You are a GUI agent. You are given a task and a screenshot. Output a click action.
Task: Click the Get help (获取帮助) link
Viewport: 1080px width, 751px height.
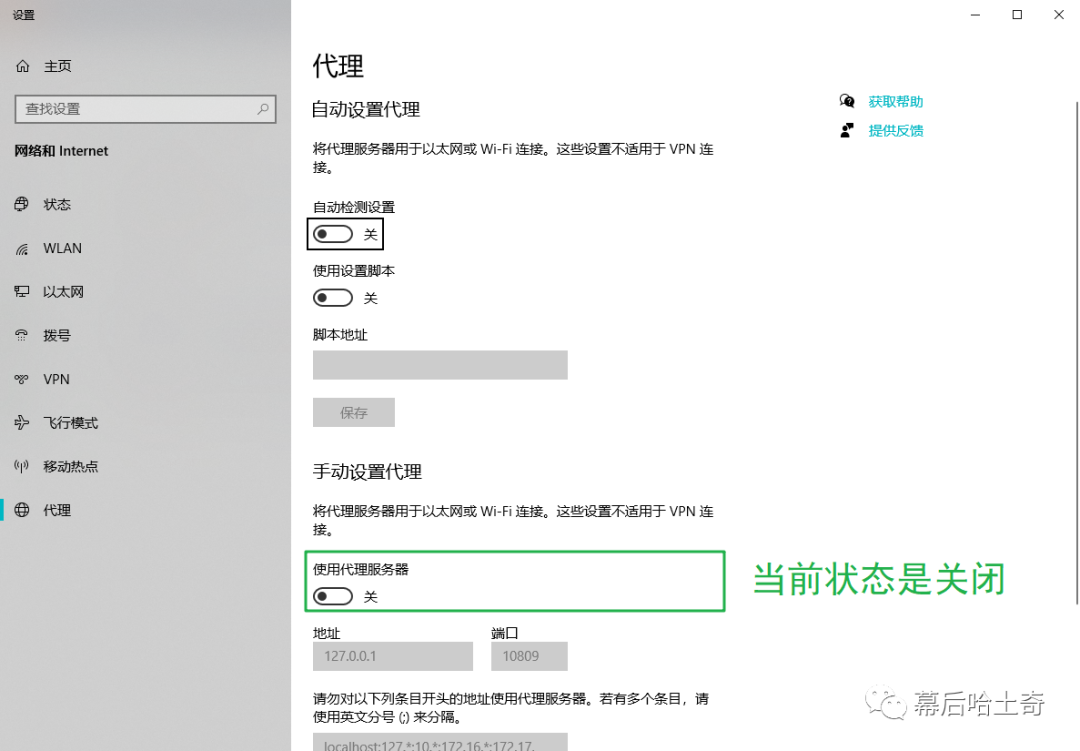pos(895,102)
